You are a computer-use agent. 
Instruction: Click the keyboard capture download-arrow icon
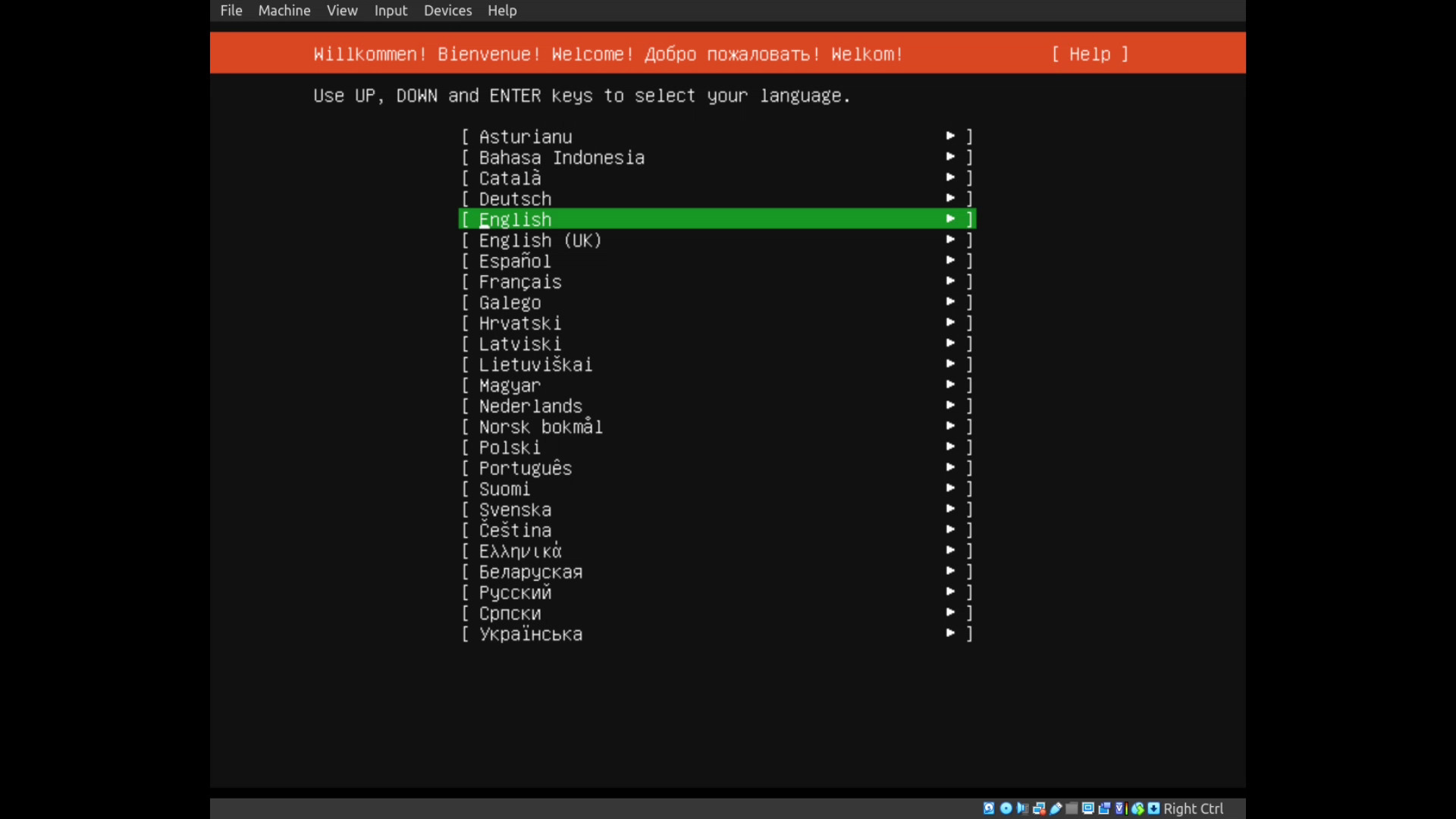click(1153, 808)
